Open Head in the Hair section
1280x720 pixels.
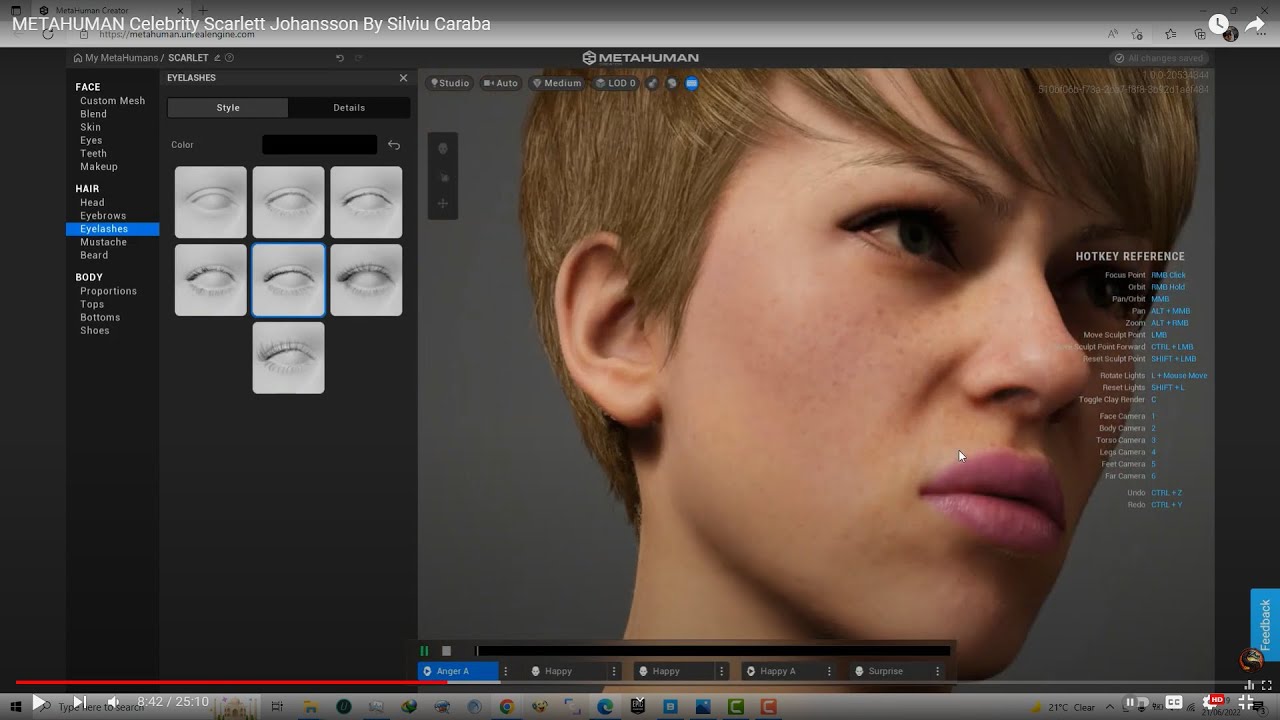click(92, 203)
